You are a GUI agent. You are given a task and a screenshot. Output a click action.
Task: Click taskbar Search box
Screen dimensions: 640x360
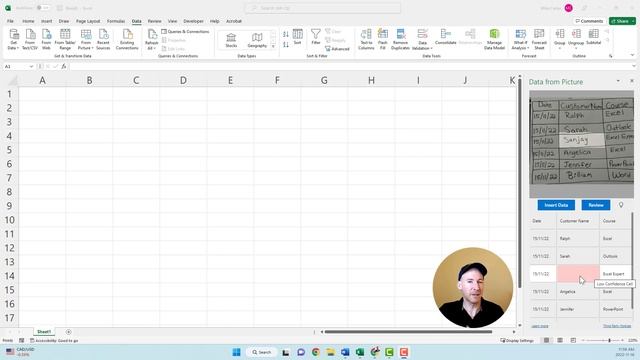point(261,352)
